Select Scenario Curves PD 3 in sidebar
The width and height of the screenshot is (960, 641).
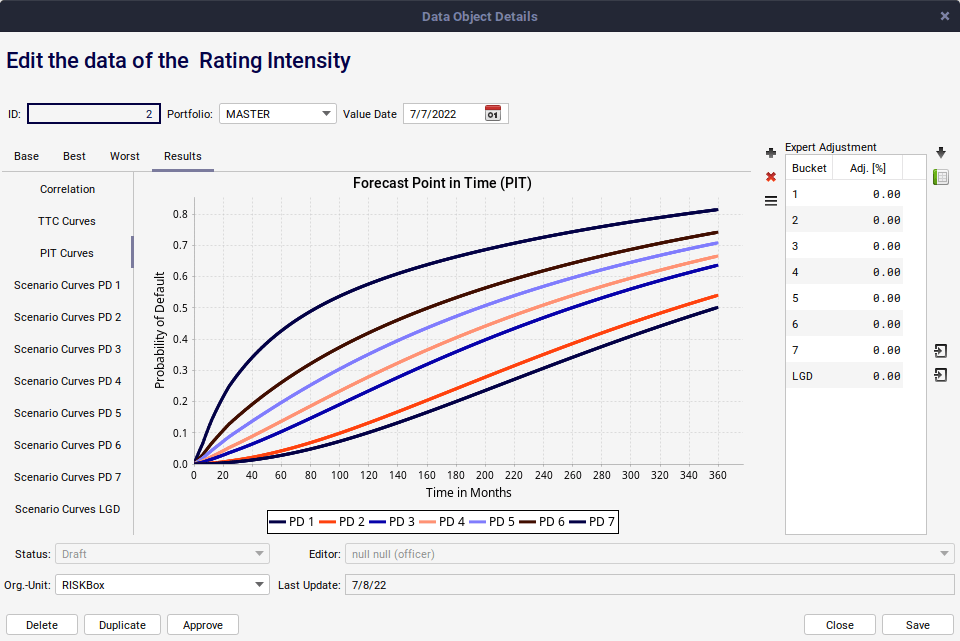pyautogui.click(x=67, y=349)
